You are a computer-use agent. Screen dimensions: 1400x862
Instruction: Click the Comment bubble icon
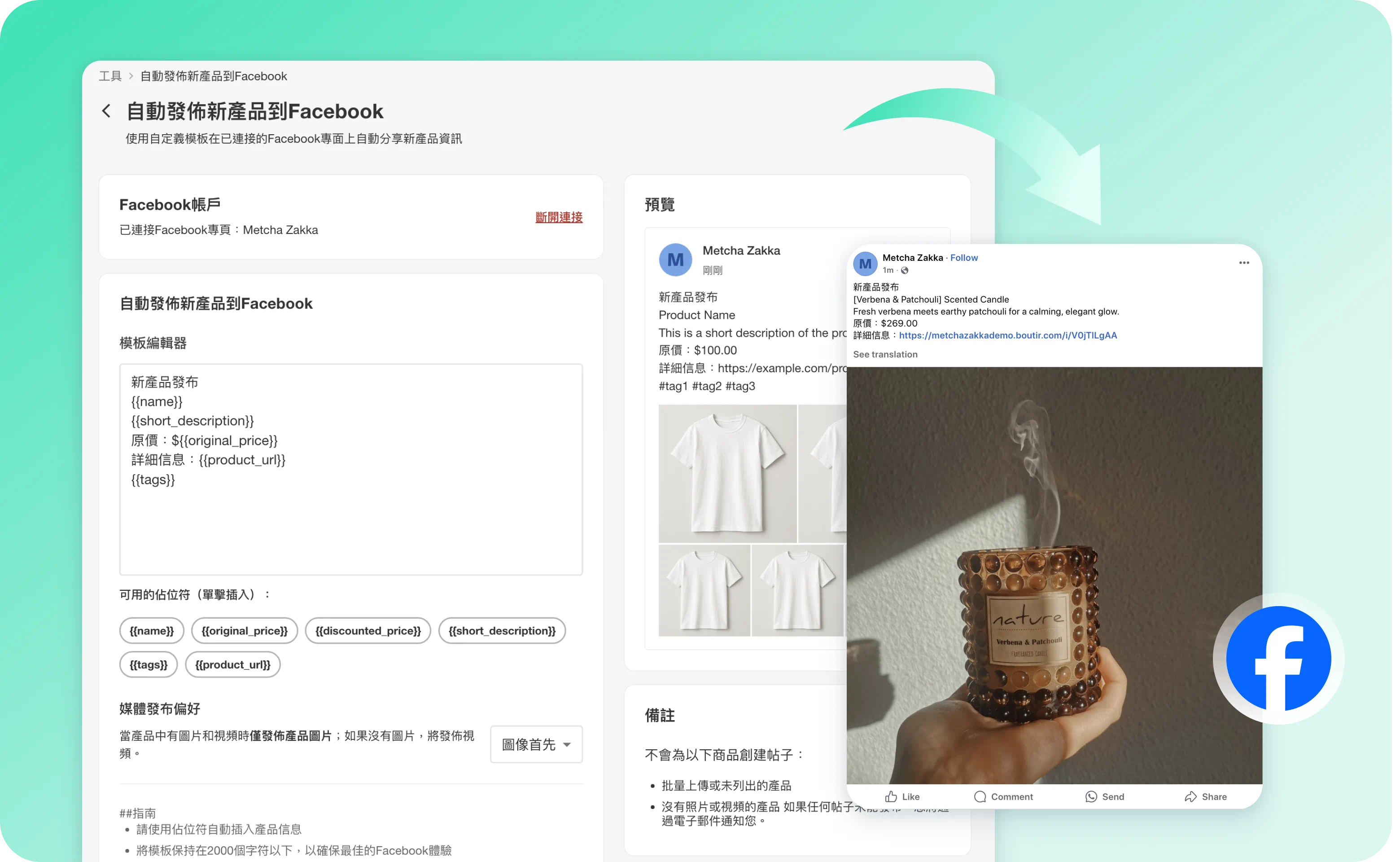tap(980, 796)
